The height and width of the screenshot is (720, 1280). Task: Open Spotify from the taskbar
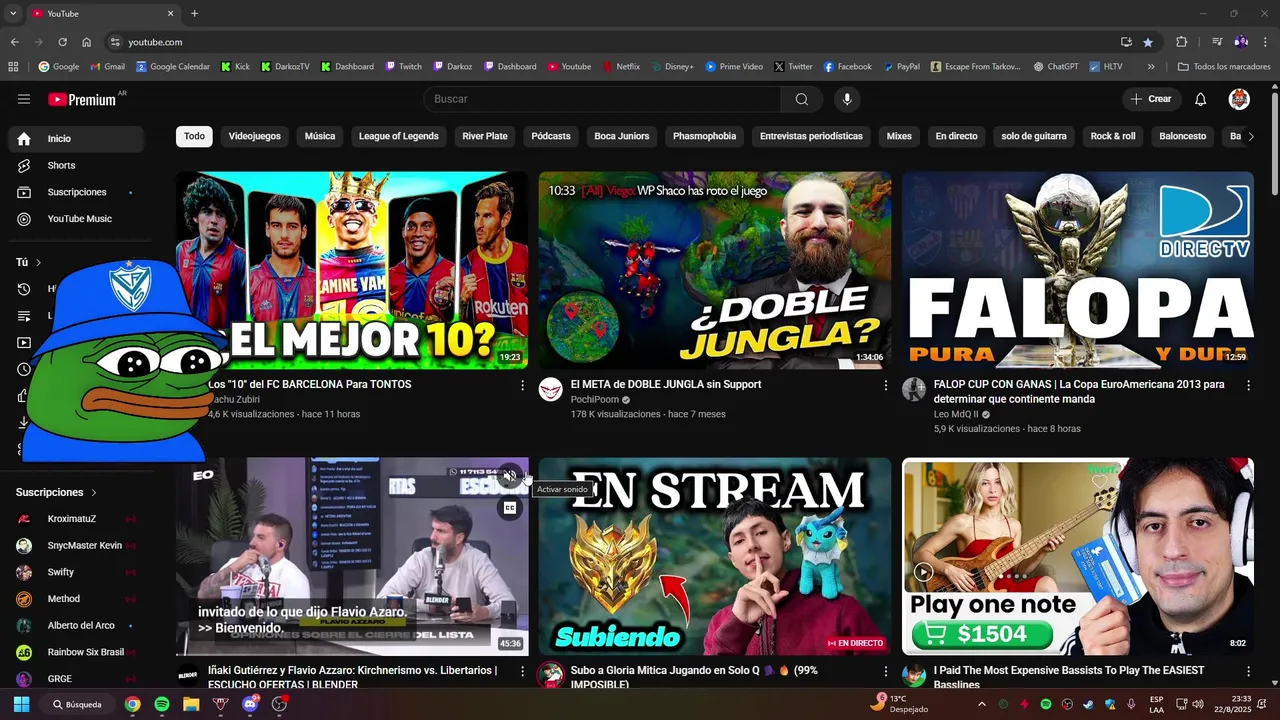pyautogui.click(x=162, y=704)
